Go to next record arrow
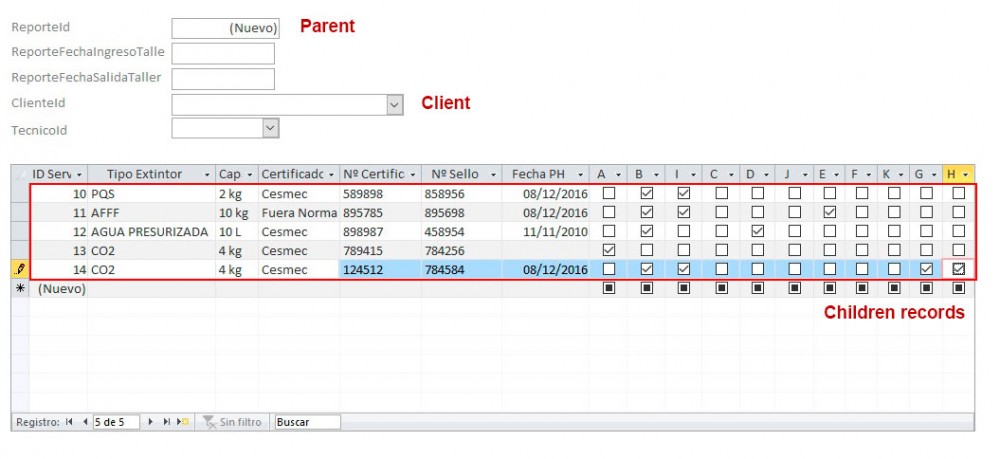 click(x=151, y=423)
